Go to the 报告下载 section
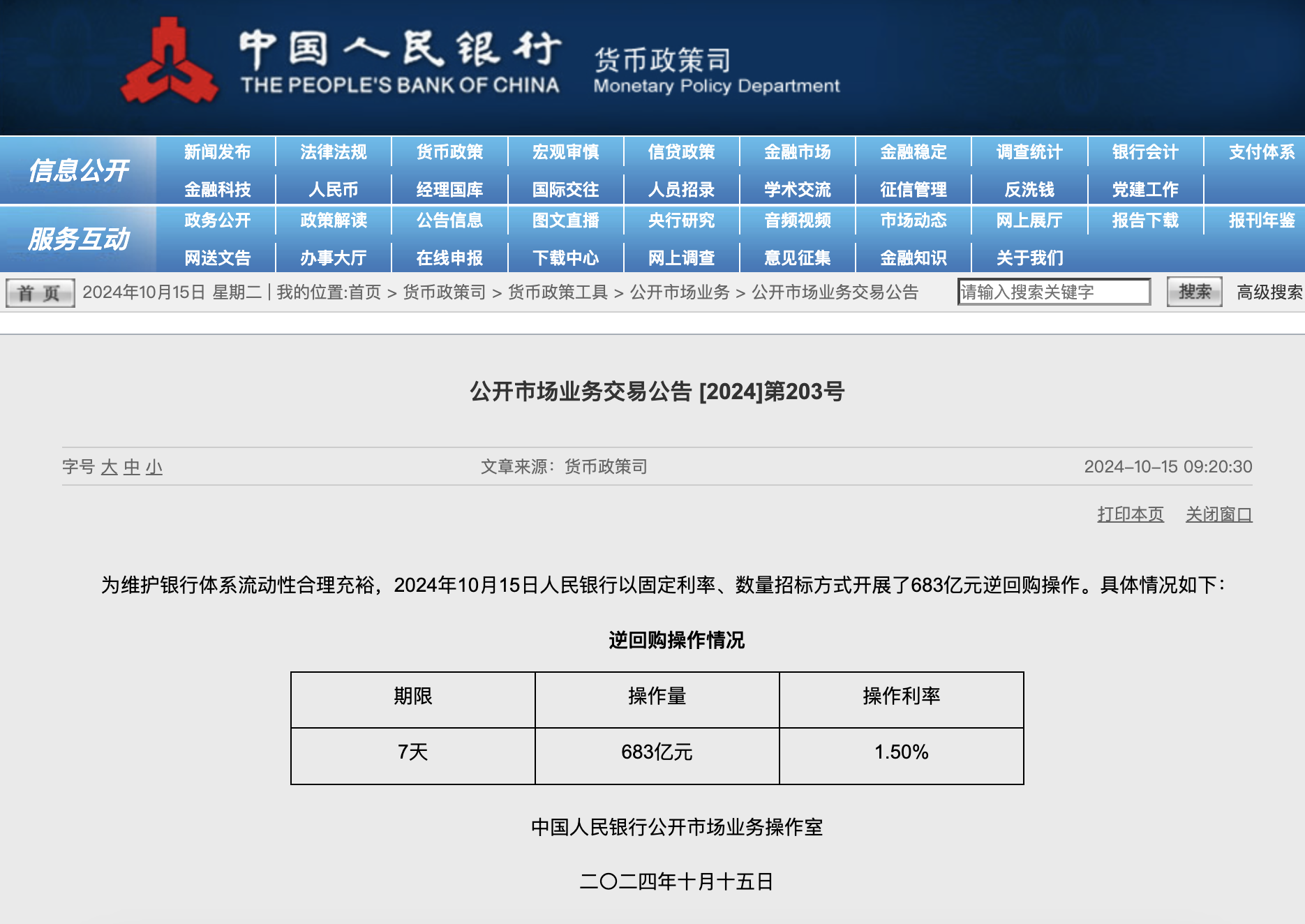This screenshot has width=1305, height=924. 1145,221
